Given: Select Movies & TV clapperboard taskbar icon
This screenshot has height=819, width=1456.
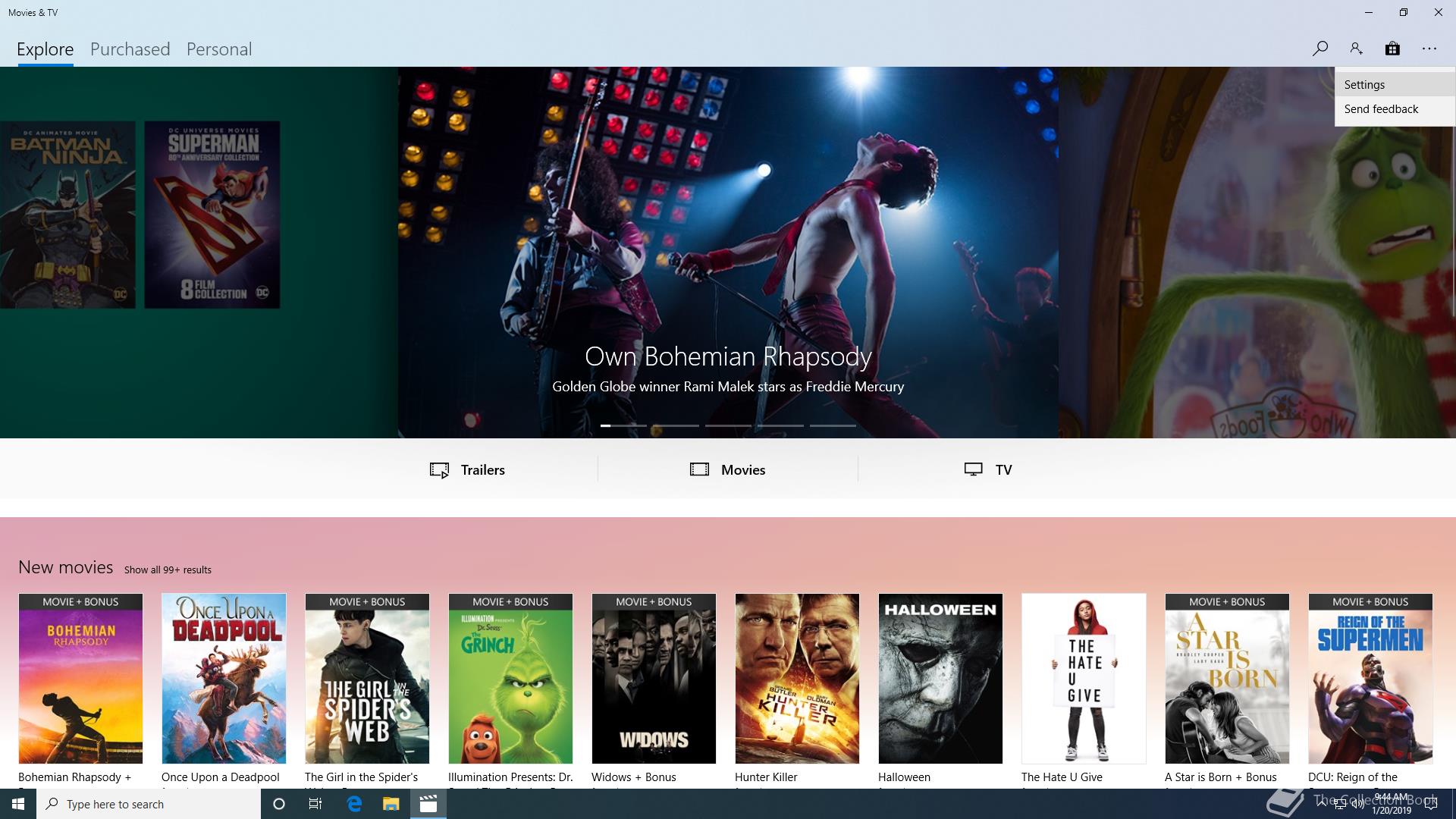Looking at the screenshot, I should pyautogui.click(x=428, y=804).
